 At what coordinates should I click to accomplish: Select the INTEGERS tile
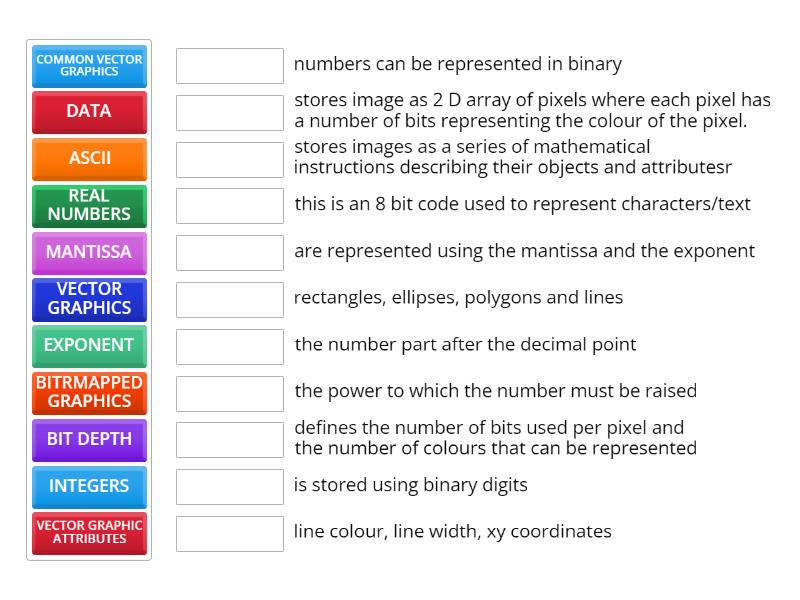click(89, 486)
